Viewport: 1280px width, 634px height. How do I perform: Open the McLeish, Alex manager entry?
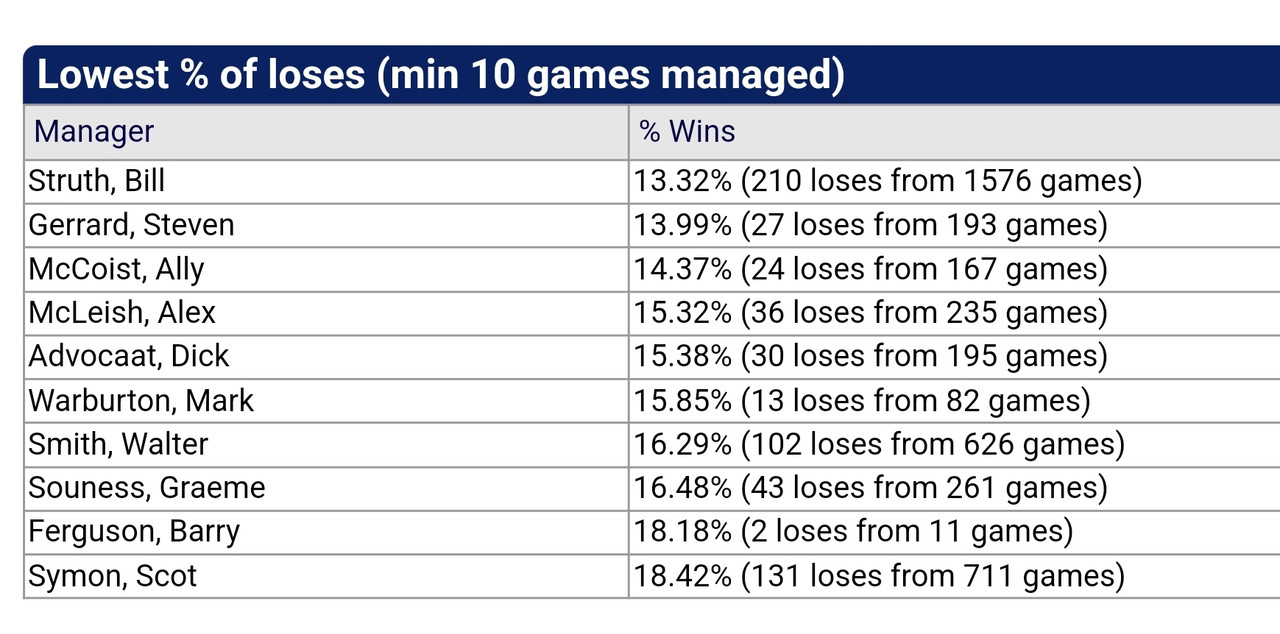[x=122, y=313]
